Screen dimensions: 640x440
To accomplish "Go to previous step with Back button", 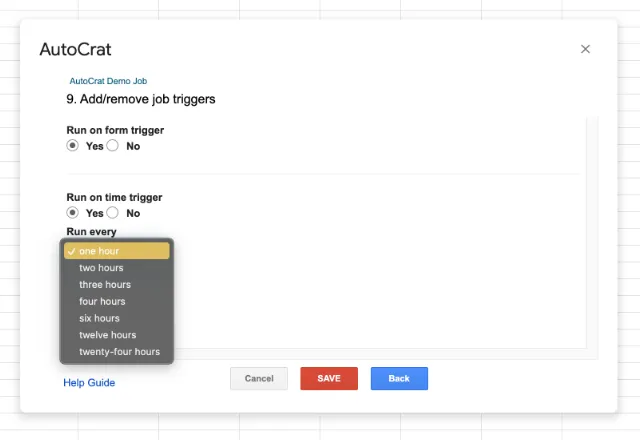I will pyautogui.click(x=399, y=378).
